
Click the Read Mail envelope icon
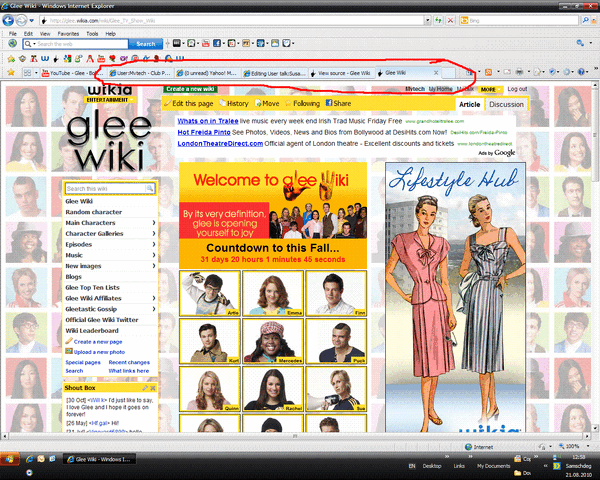(x=507, y=72)
